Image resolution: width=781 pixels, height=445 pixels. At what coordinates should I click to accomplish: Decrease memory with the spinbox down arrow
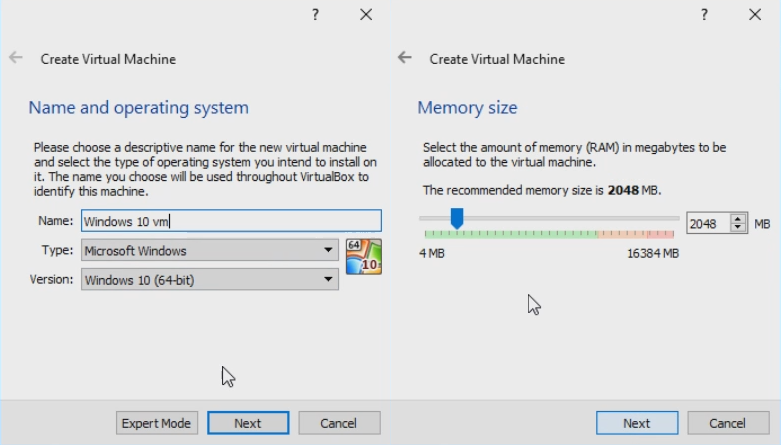click(738, 228)
